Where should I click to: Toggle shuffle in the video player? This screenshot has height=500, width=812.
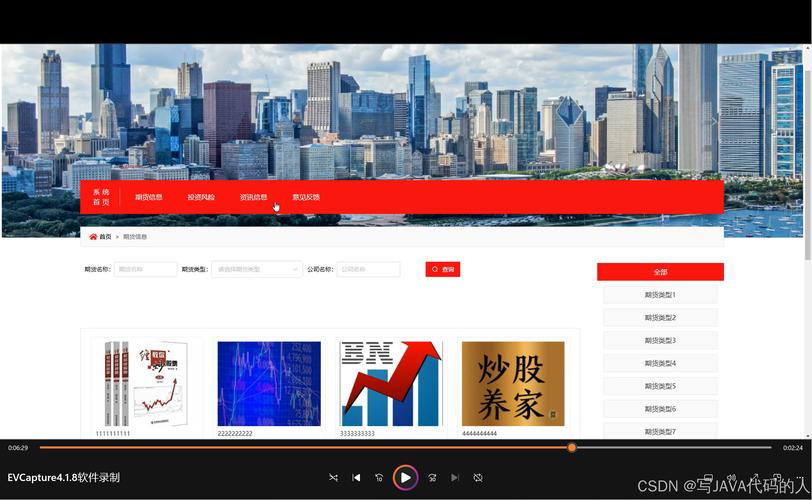point(334,478)
